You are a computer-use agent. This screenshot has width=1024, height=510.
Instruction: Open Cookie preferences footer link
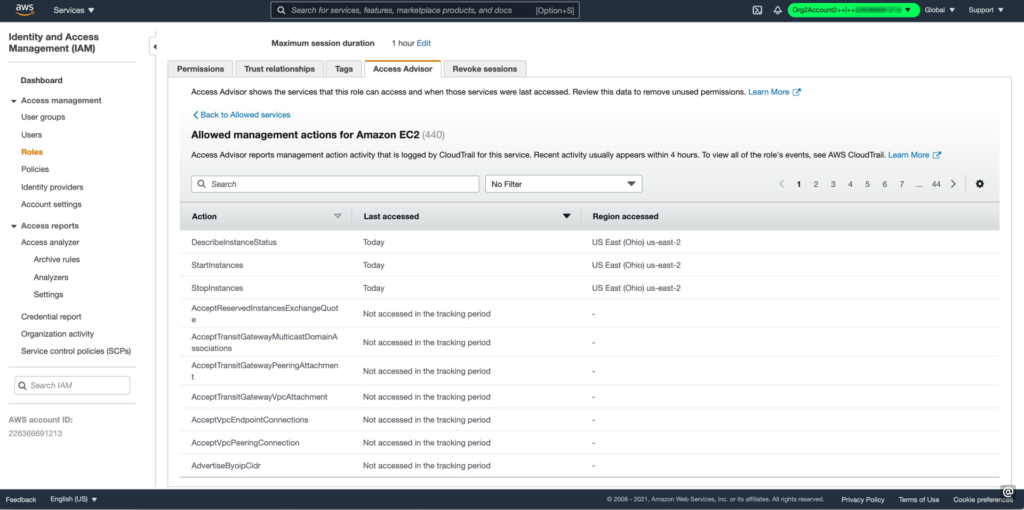(x=983, y=500)
